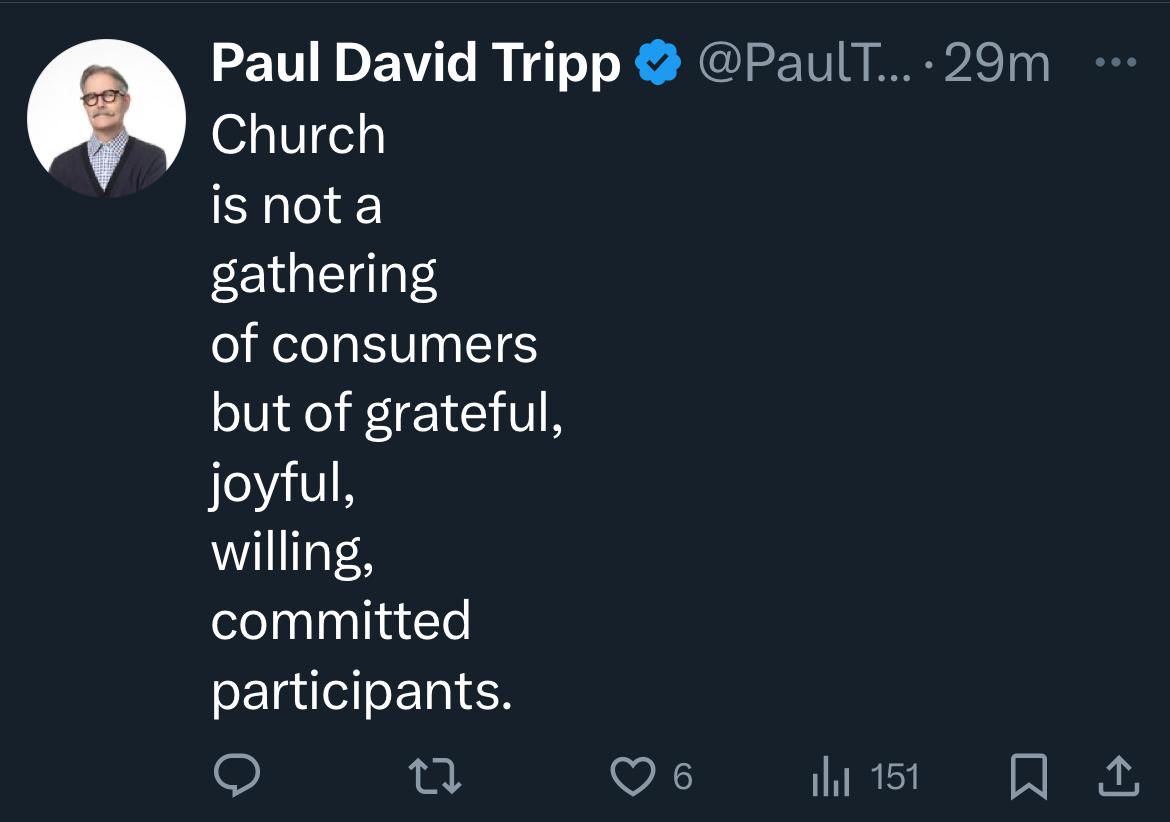Open Paul David Tripp's profile picture
The image size is (1170, 822).
point(106,118)
